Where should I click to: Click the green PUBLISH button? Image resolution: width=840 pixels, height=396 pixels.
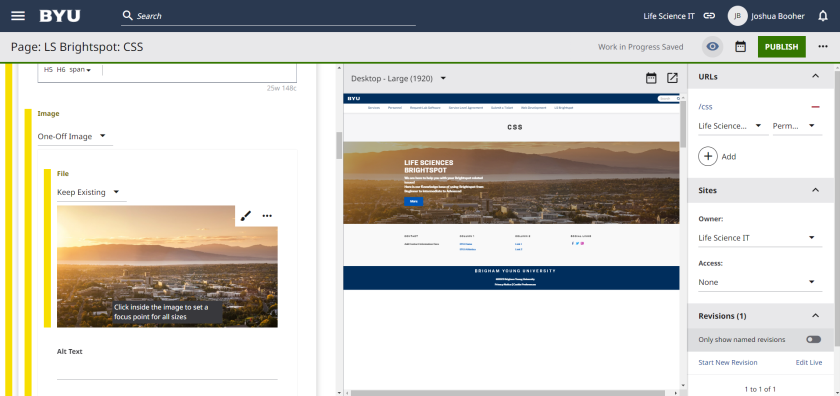782,47
